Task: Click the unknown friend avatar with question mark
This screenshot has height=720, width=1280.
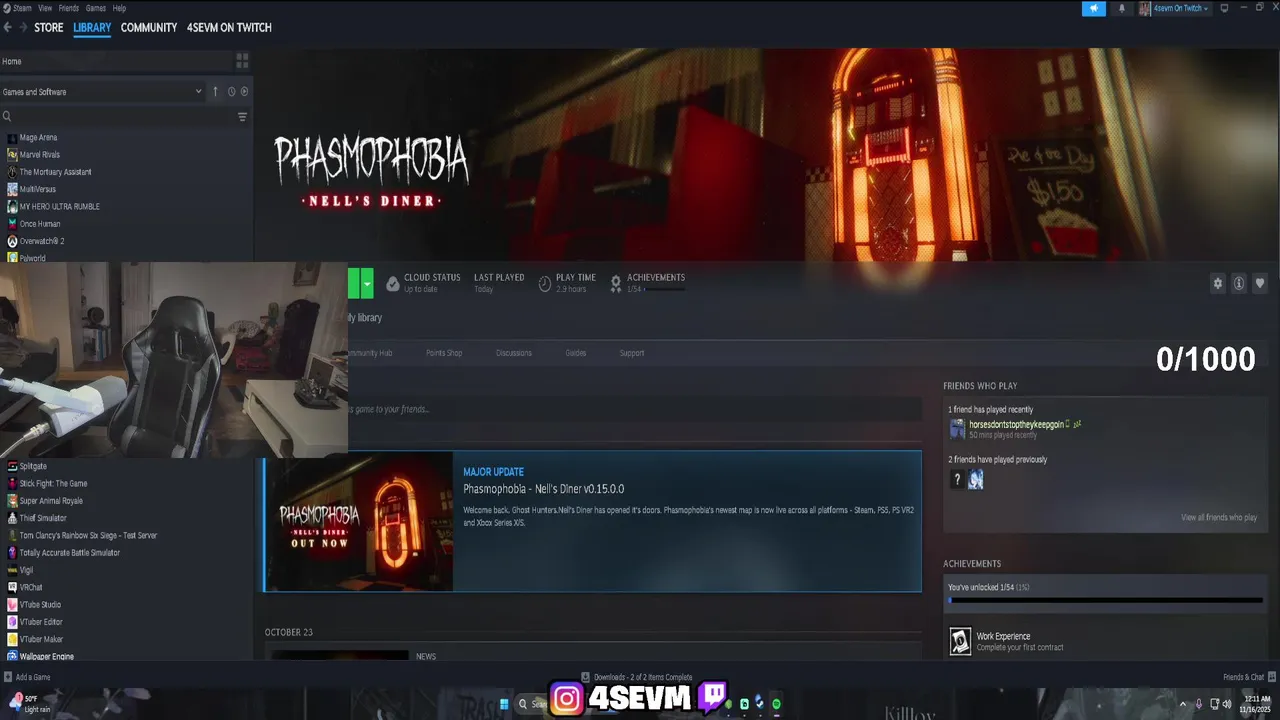Action: tap(957, 480)
